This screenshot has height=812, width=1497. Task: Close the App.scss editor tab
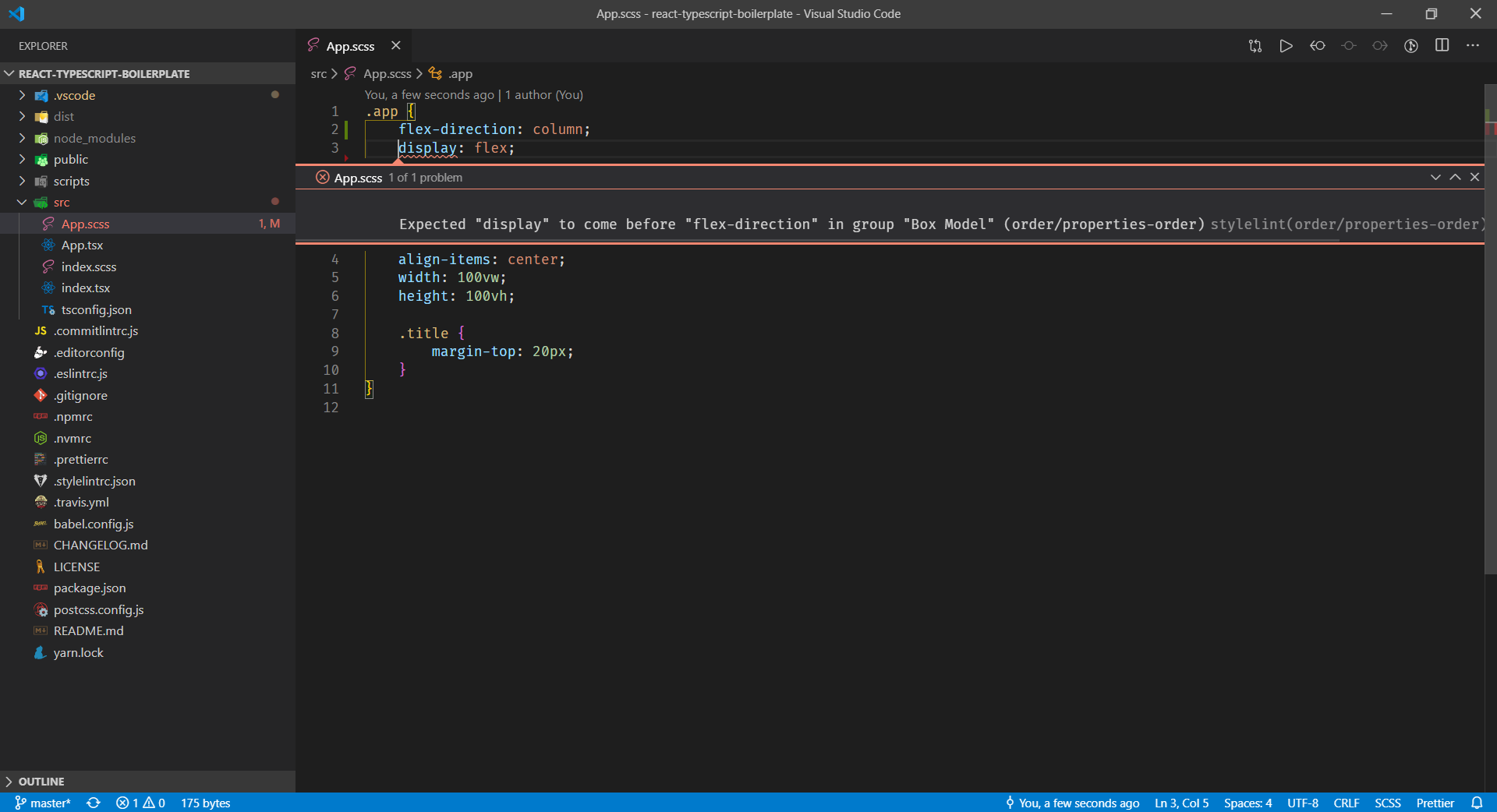[396, 46]
